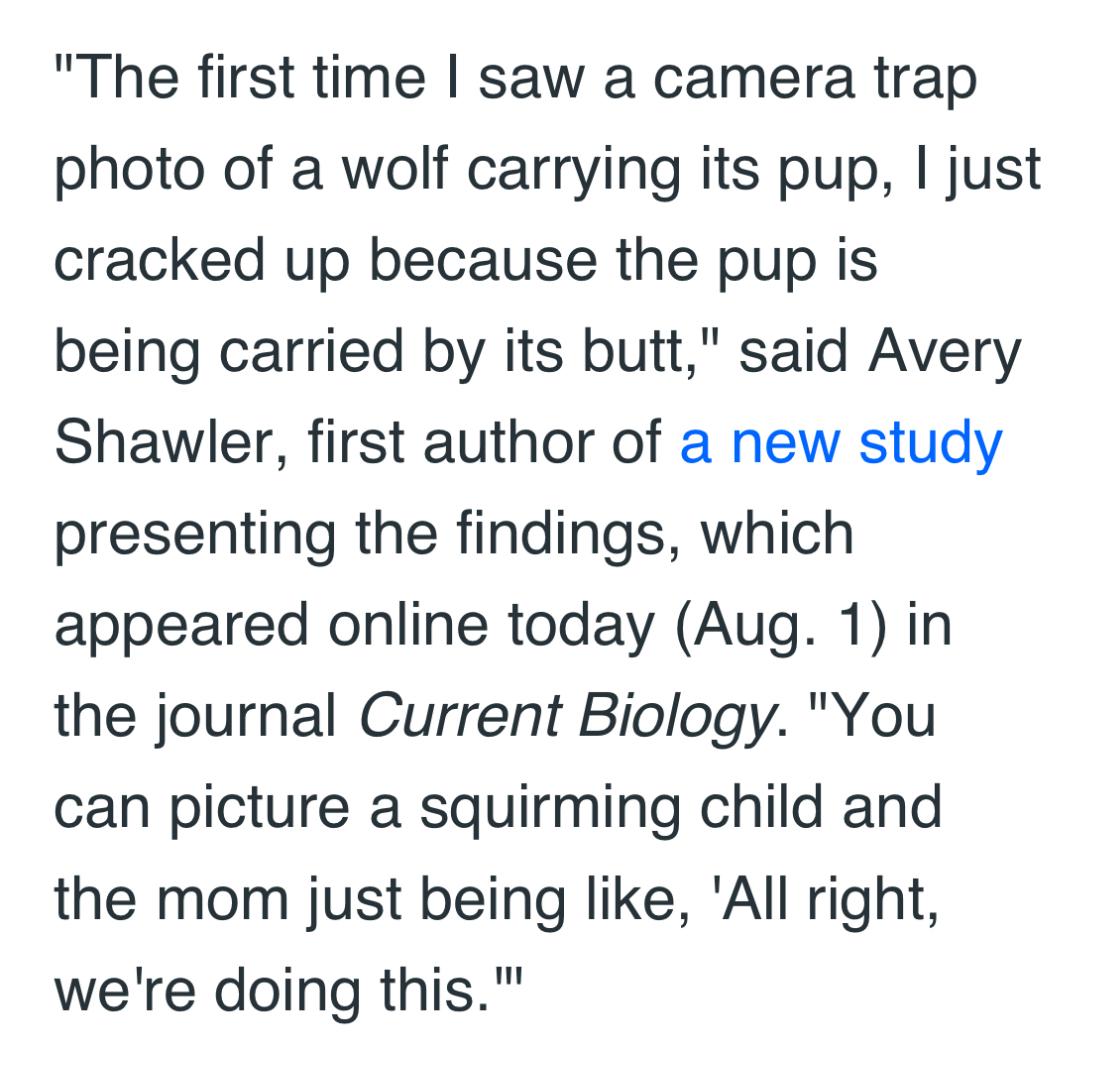This screenshot has width=1105, height=1065.
Task: Click the word 'carrying' in the second line
Action: [x=574, y=171]
